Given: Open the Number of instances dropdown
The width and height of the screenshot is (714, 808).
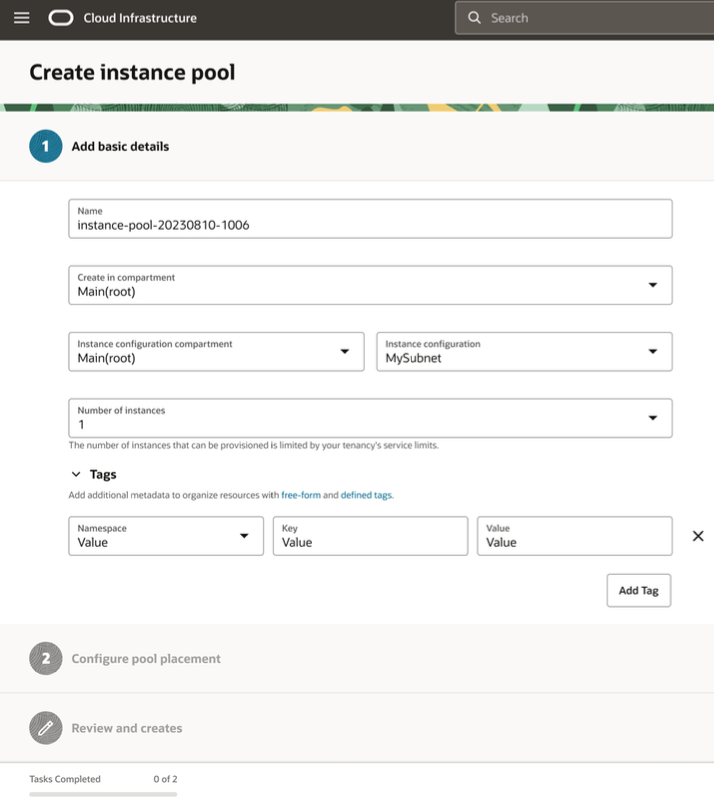Looking at the screenshot, I should [655, 417].
